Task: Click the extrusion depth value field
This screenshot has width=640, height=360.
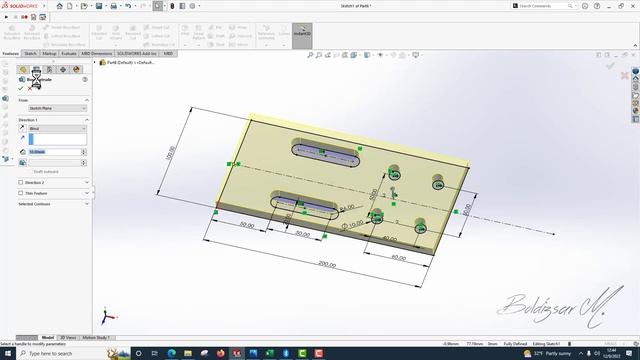Action: (55, 152)
